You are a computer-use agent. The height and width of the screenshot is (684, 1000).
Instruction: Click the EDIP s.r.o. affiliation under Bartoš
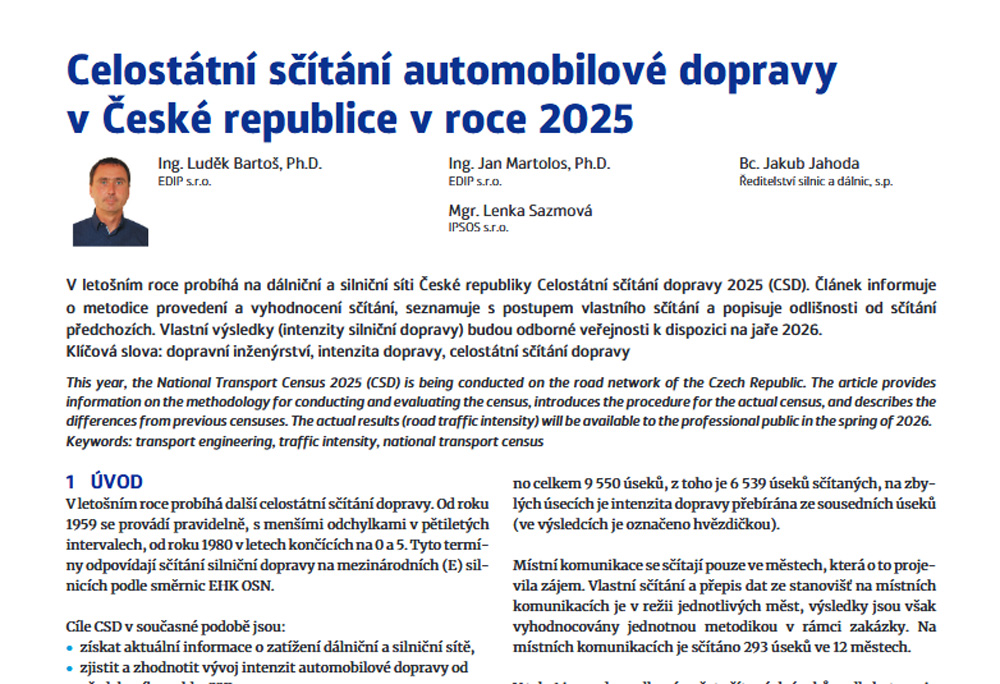point(184,182)
